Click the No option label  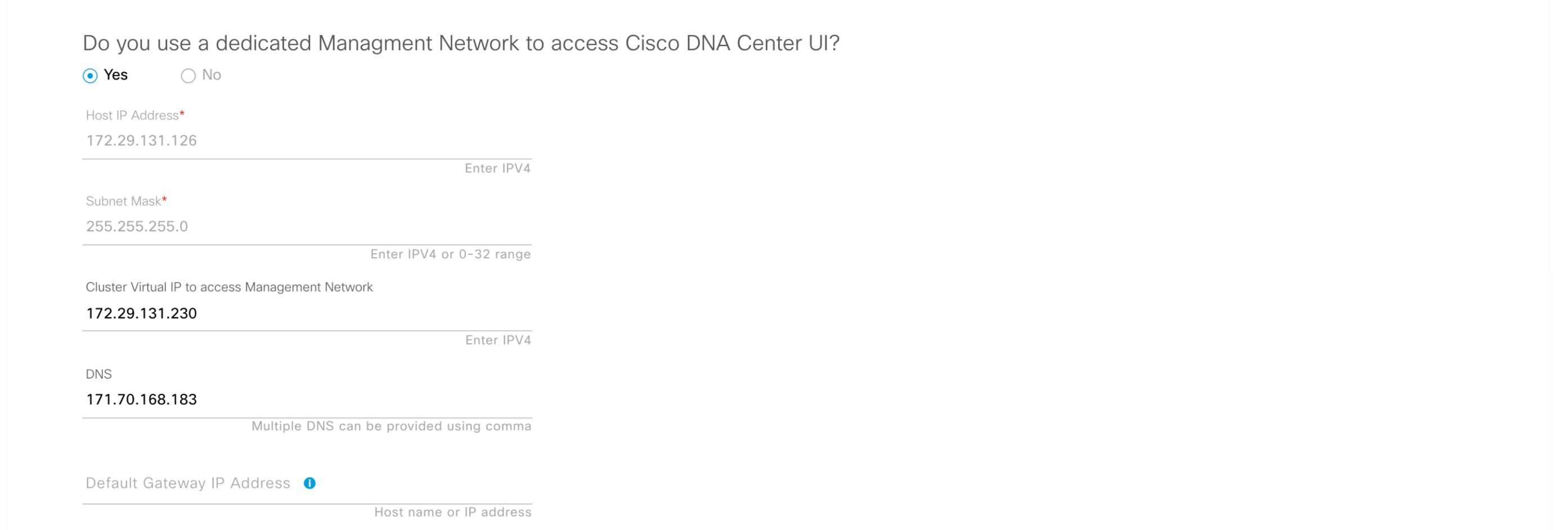pos(211,75)
